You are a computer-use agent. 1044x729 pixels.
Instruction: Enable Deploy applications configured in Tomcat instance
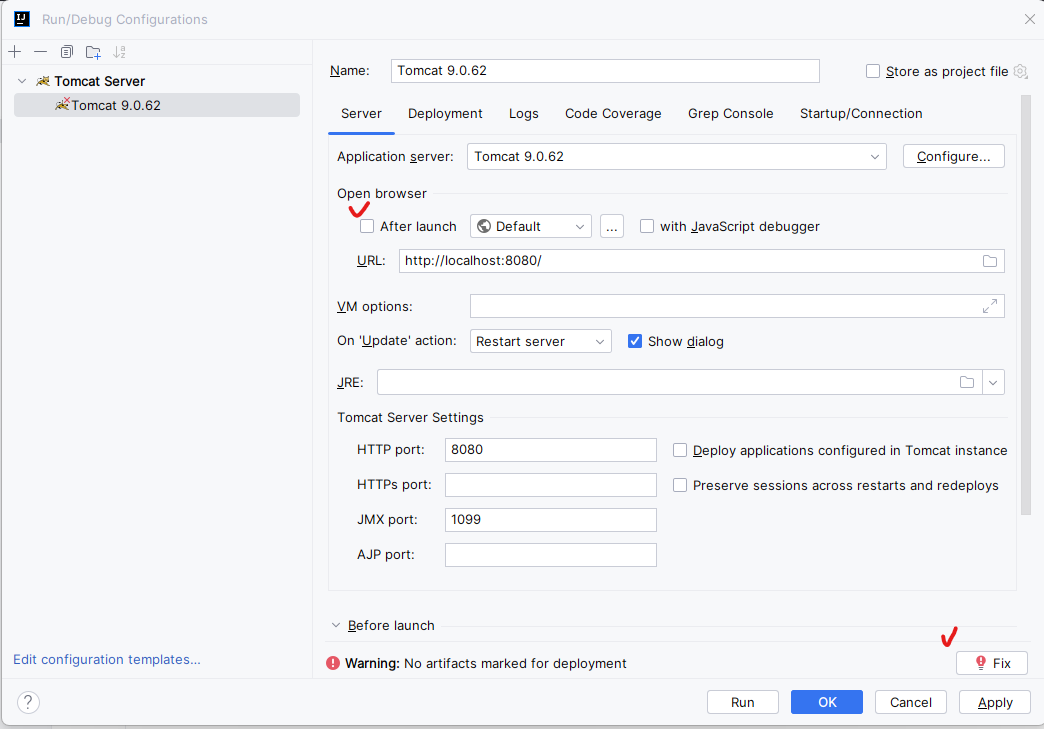point(680,450)
